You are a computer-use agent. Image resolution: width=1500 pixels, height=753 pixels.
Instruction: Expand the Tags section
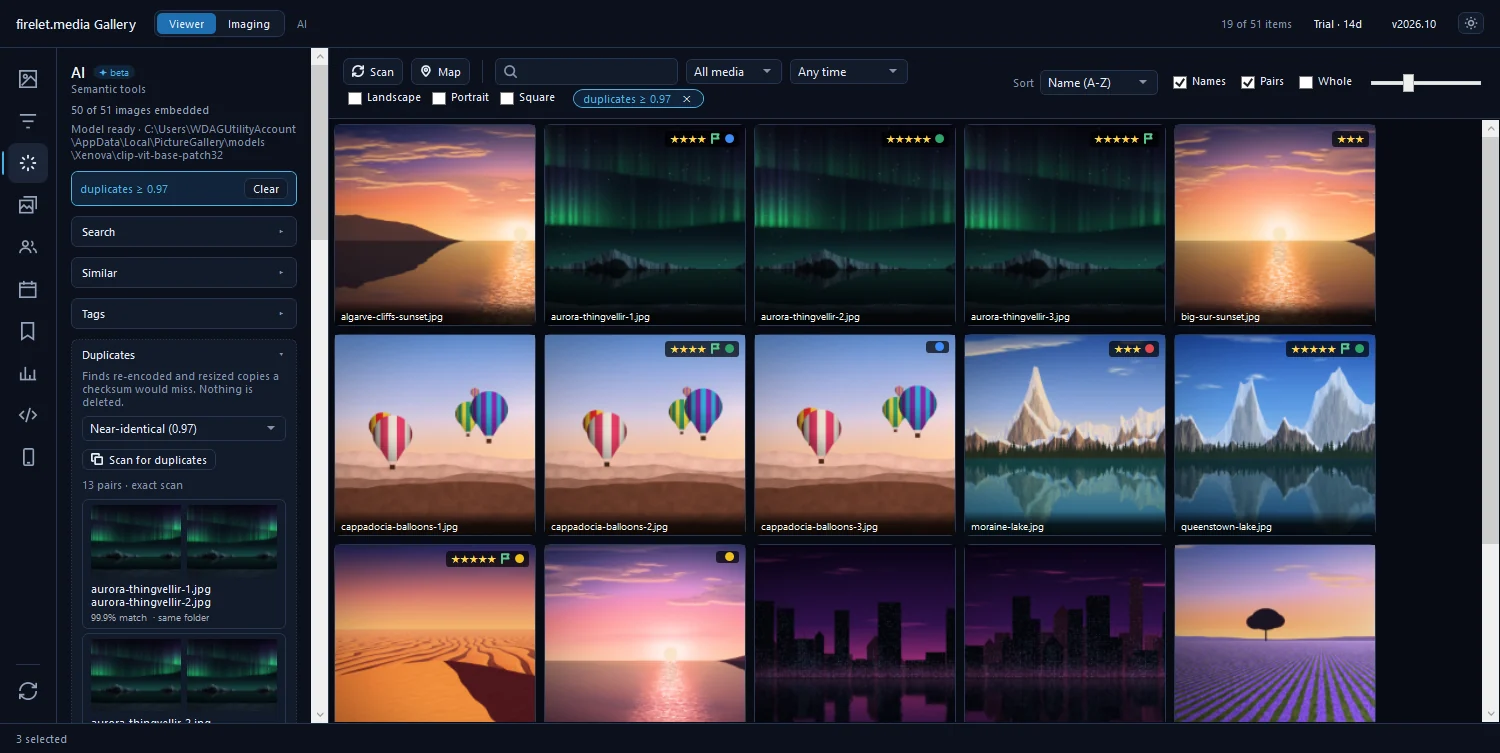(x=184, y=314)
